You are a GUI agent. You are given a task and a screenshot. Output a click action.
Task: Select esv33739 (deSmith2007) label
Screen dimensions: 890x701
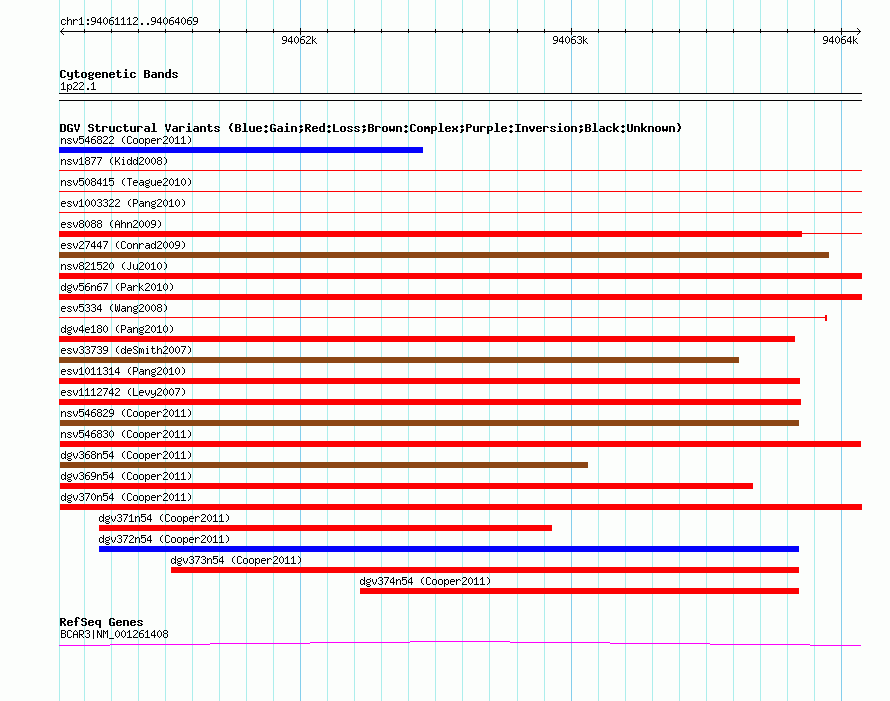click(126, 350)
